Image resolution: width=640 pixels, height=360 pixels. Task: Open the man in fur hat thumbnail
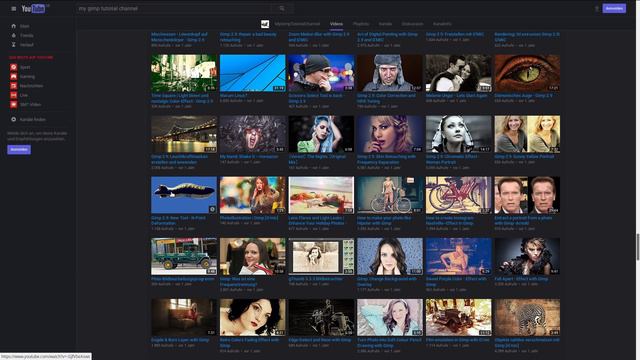(x=390, y=73)
